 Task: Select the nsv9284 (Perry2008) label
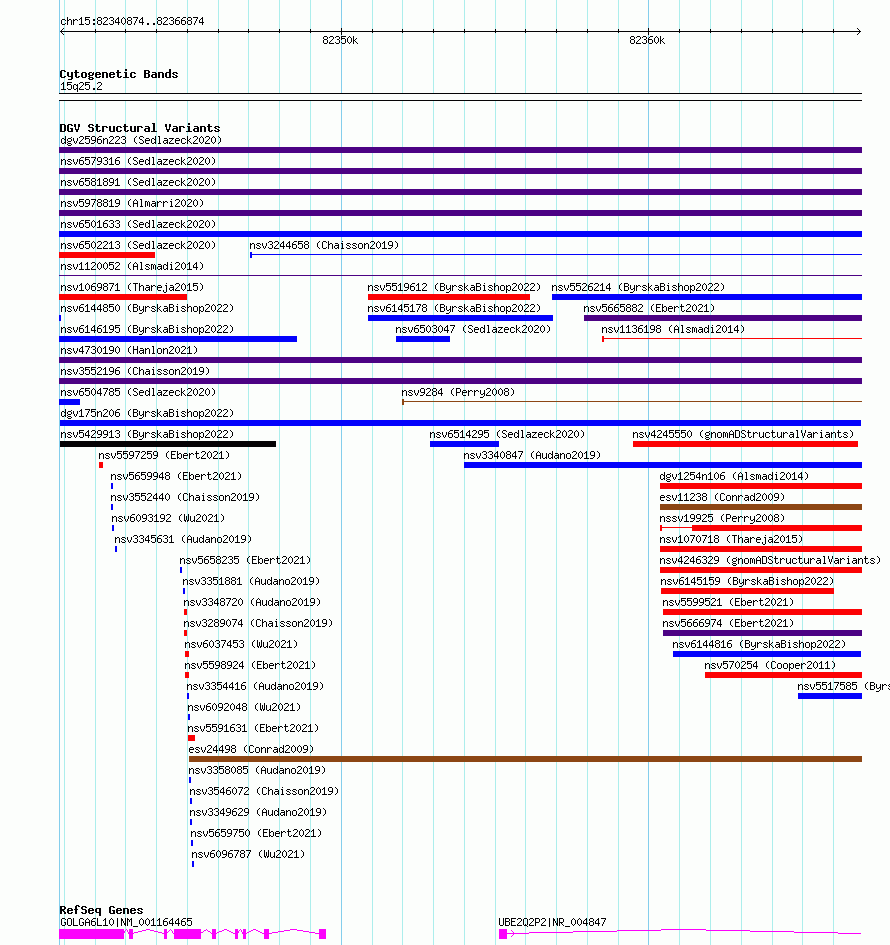click(458, 392)
